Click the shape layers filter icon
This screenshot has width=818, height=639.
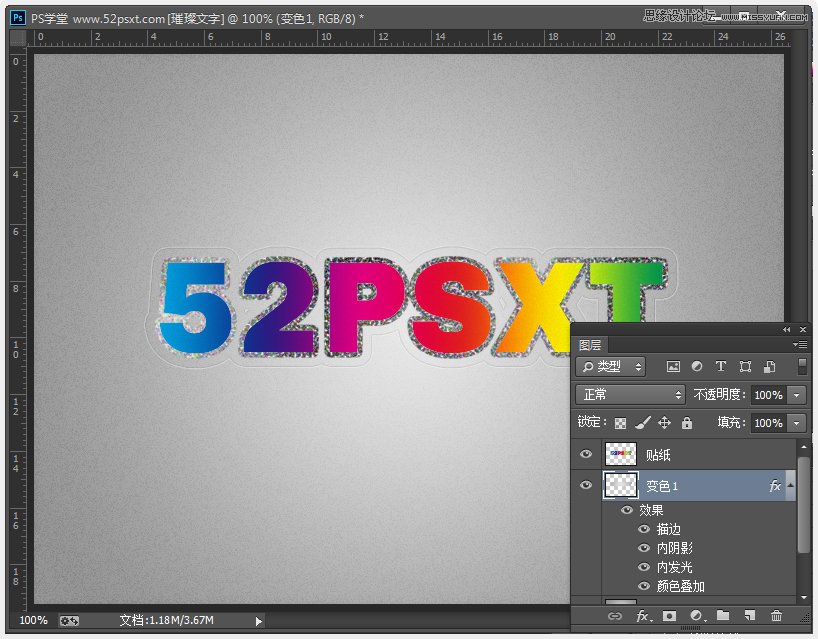click(x=745, y=367)
